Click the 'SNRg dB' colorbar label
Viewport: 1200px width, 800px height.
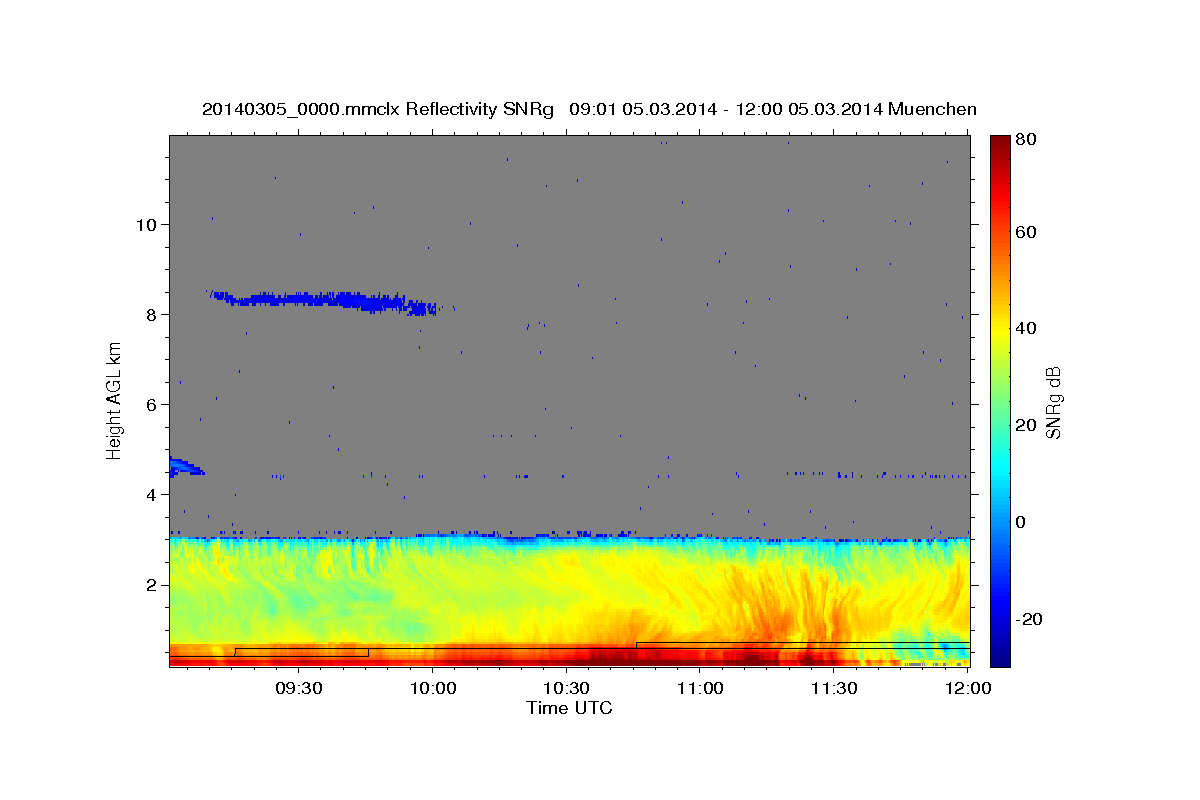(1052, 401)
